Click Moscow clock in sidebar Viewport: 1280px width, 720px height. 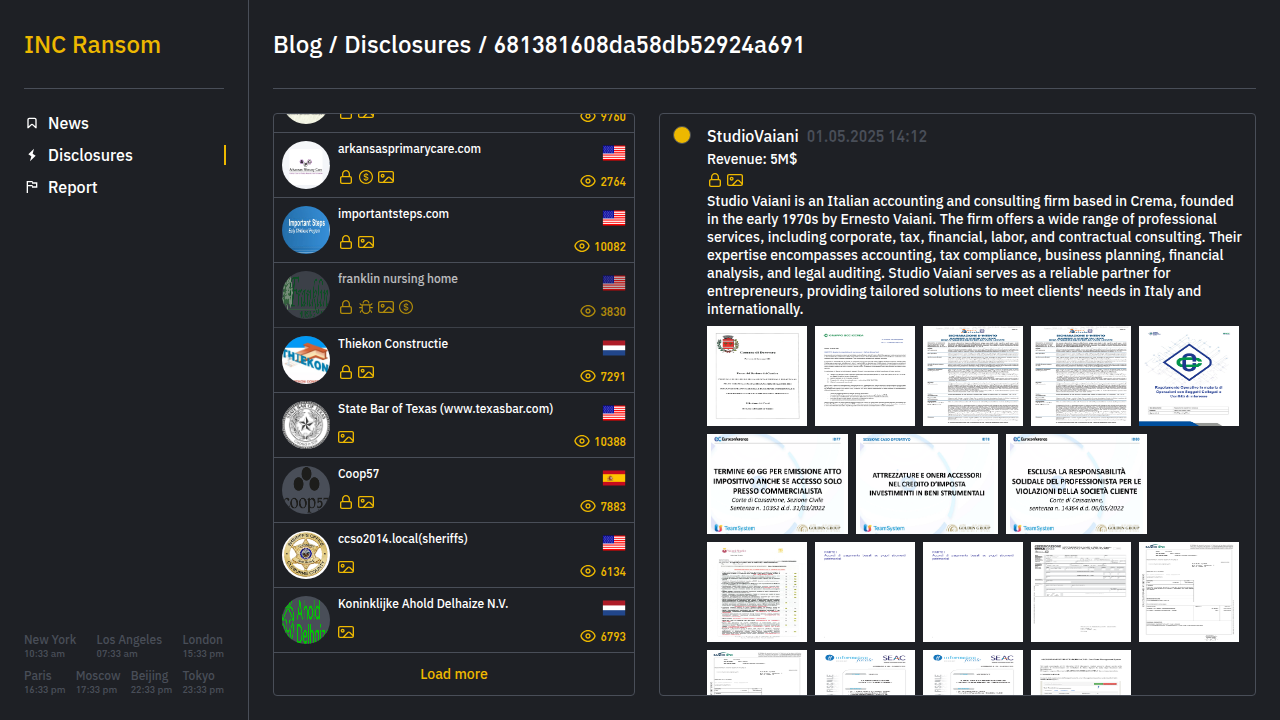[98, 682]
